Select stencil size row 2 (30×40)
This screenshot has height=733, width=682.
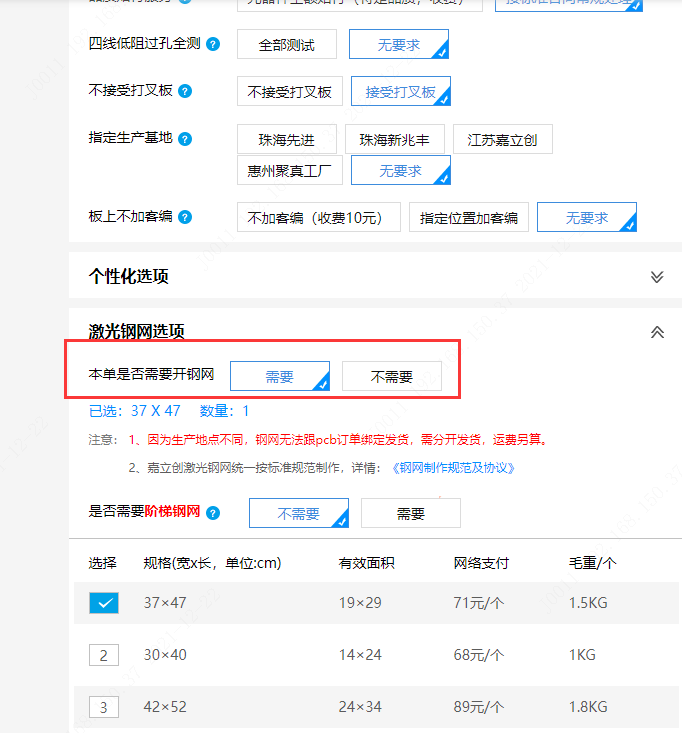tap(103, 655)
